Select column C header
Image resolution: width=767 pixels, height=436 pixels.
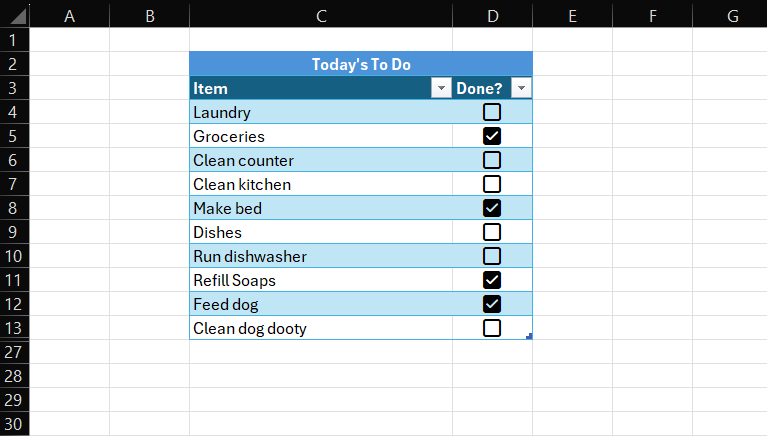click(320, 15)
